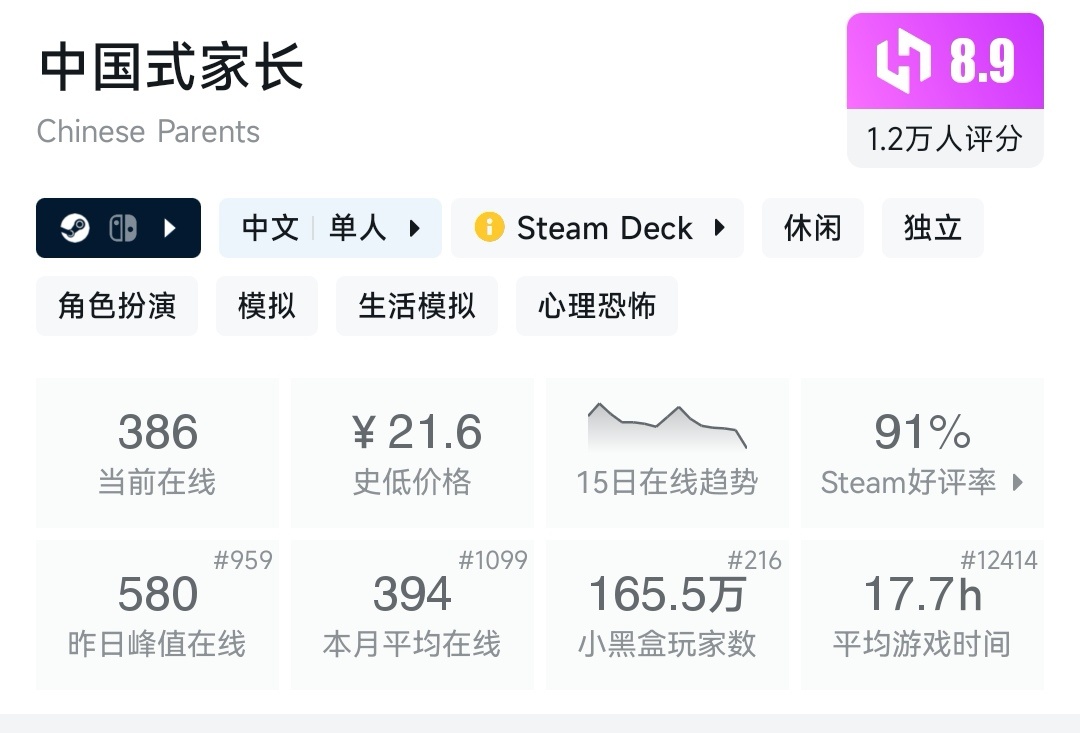Toggle the 独立 tag filter

click(932, 228)
